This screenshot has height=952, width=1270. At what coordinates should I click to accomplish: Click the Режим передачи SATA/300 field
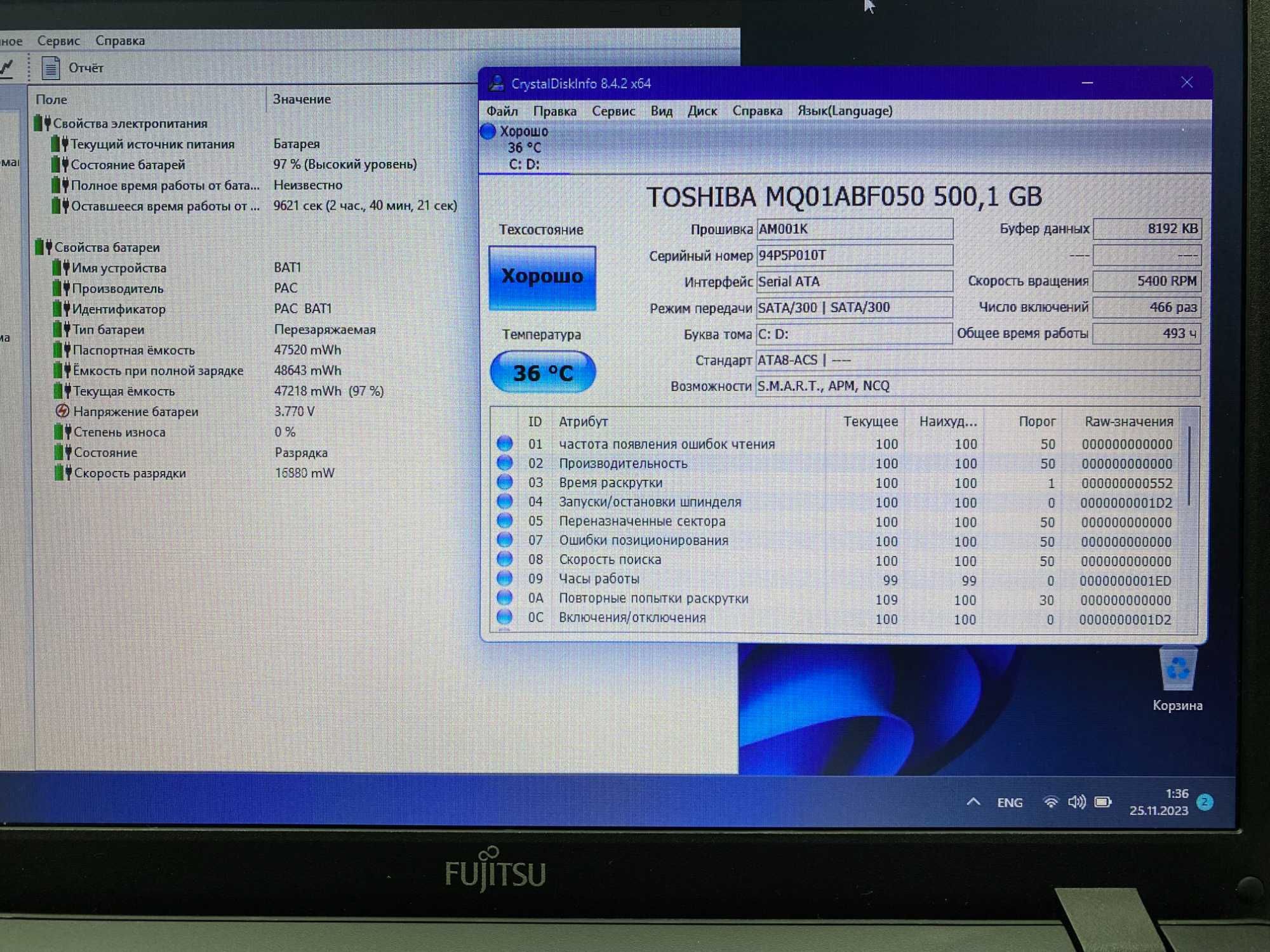(854, 308)
